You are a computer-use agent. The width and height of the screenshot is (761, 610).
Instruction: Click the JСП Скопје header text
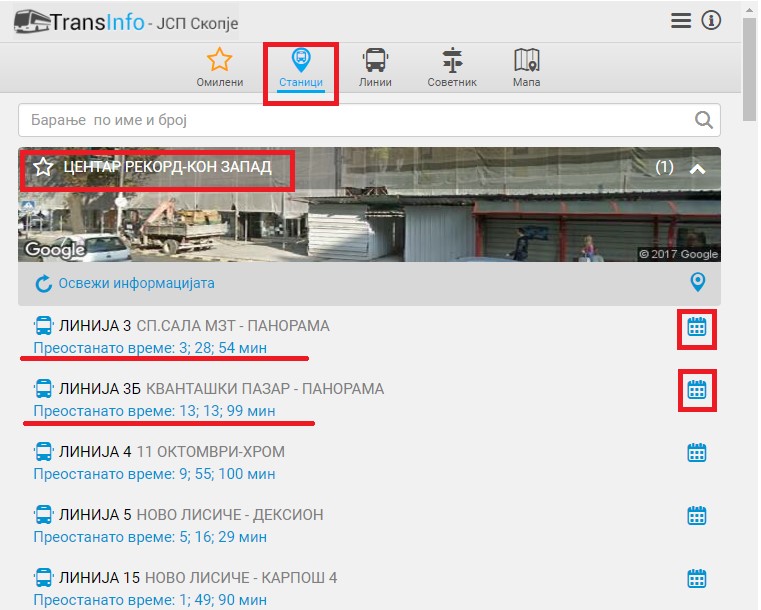click(197, 23)
